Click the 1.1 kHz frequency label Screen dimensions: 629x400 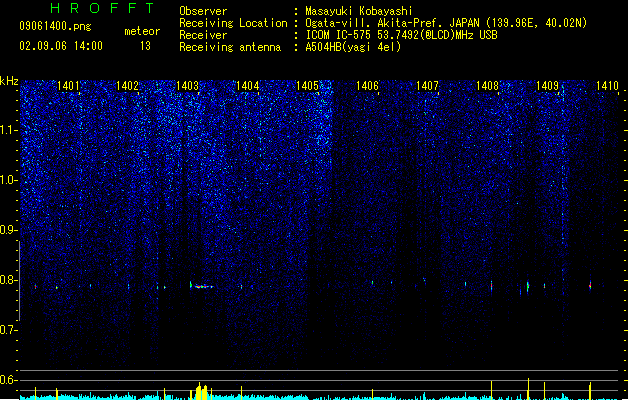pyautogui.click(x=8, y=130)
